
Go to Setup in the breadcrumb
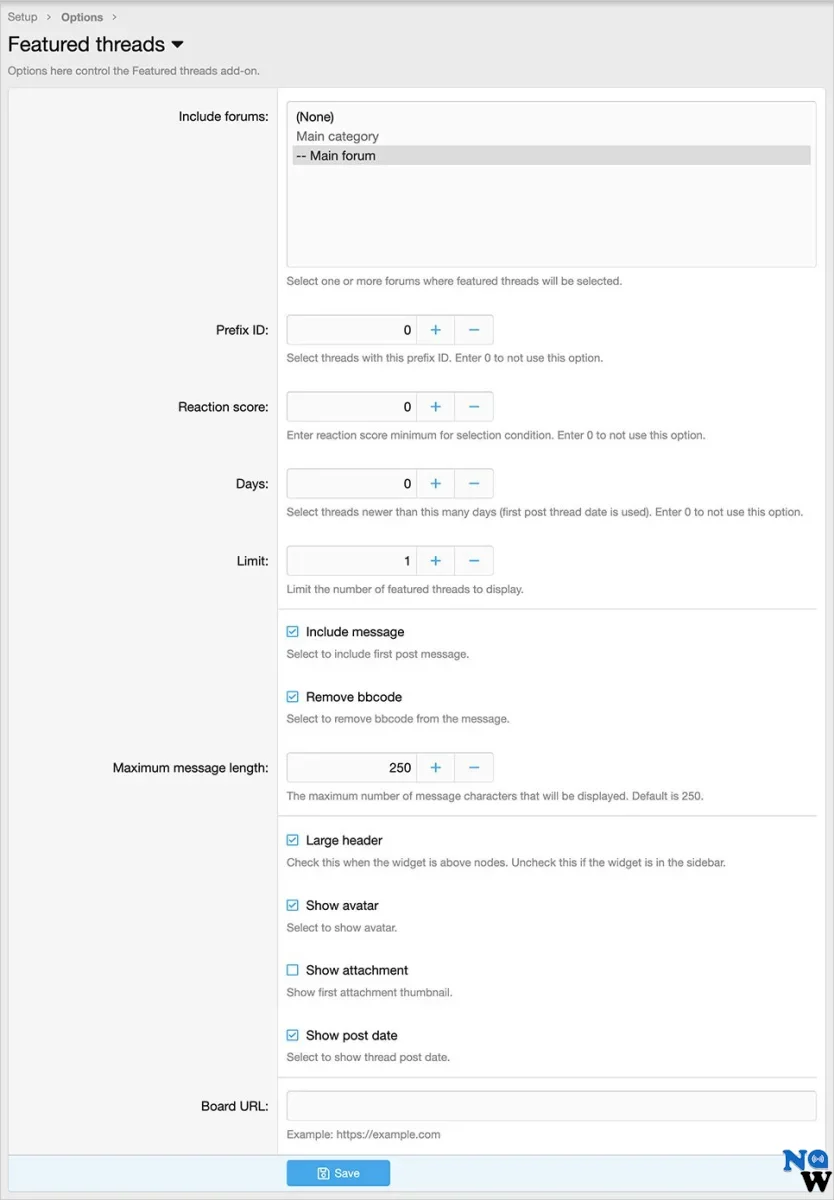coord(23,17)
